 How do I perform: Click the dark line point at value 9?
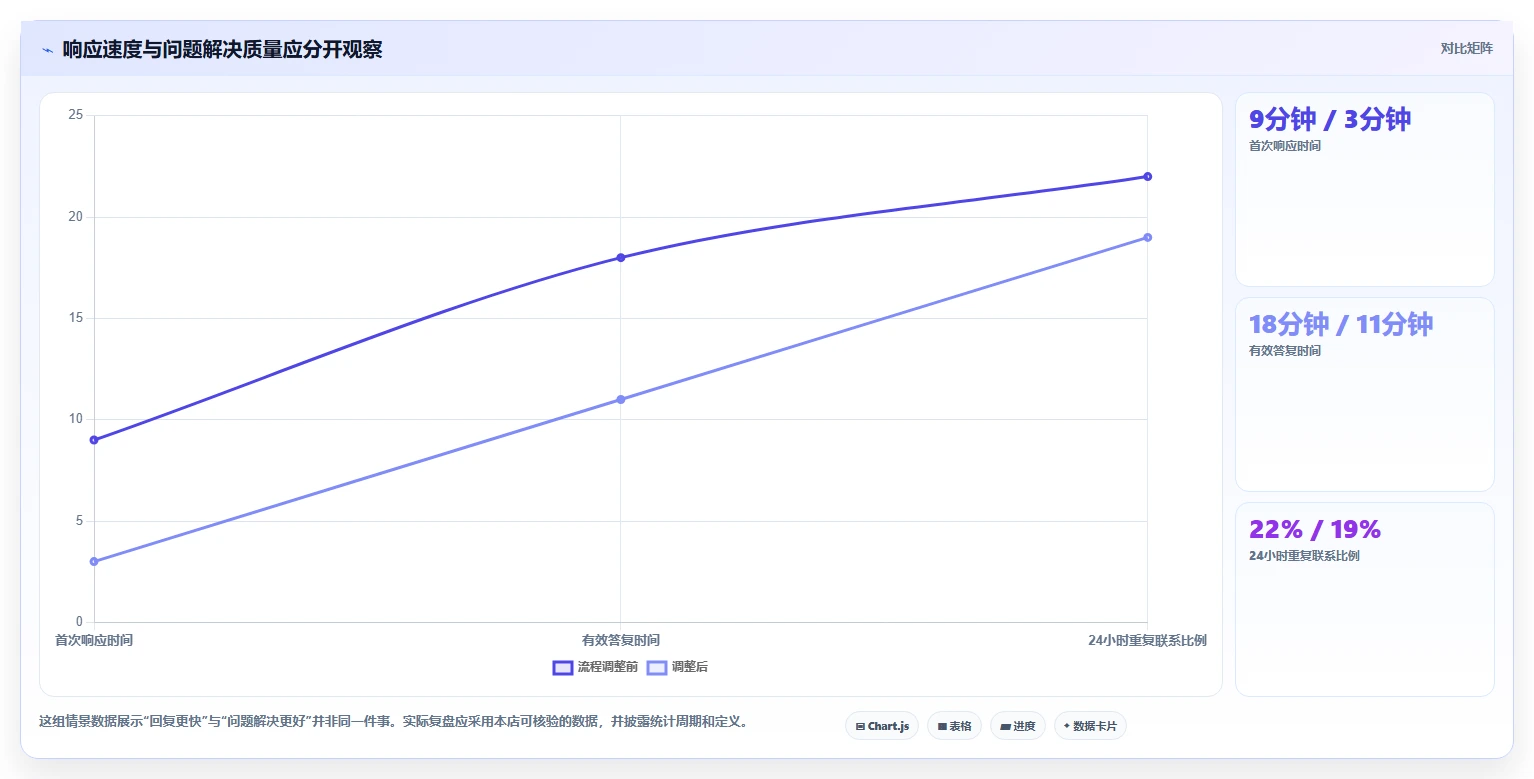pos(94,440)
